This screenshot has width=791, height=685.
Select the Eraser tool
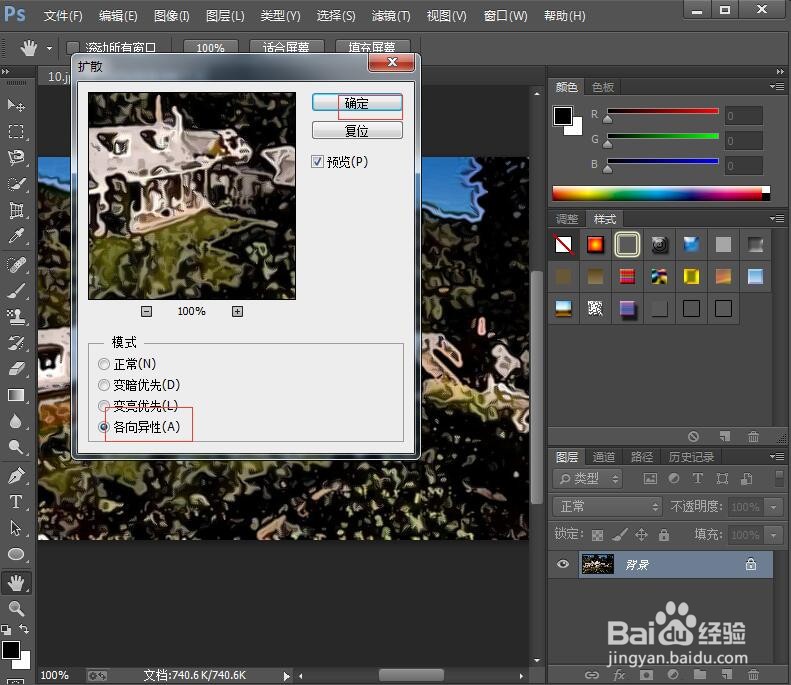(x=16, y=369)
